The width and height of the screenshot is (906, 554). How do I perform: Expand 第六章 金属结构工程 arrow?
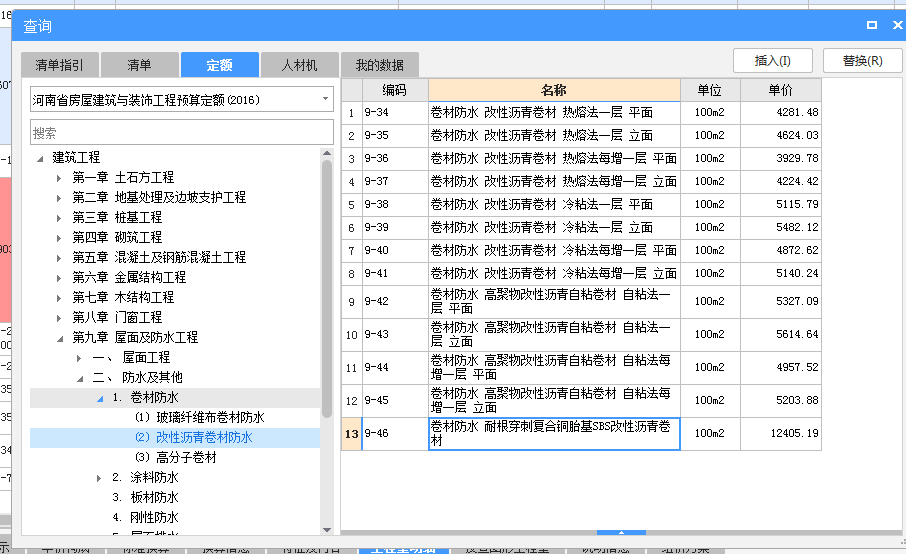tap(59, 278)
